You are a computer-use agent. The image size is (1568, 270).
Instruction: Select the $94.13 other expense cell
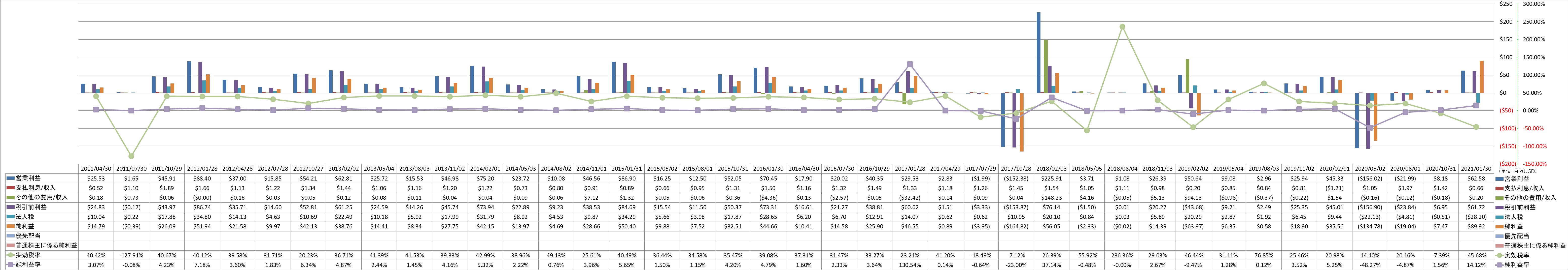pos(1193,197)
